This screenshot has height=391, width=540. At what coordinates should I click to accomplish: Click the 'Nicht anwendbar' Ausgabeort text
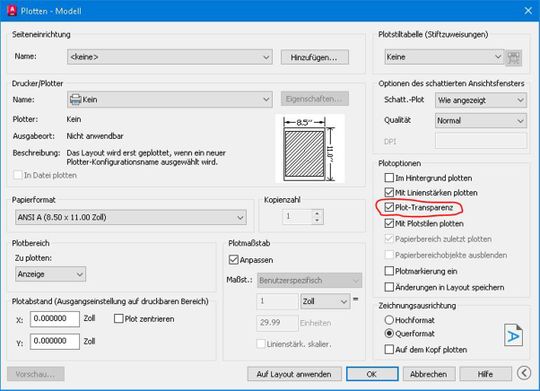coord(95,136)
